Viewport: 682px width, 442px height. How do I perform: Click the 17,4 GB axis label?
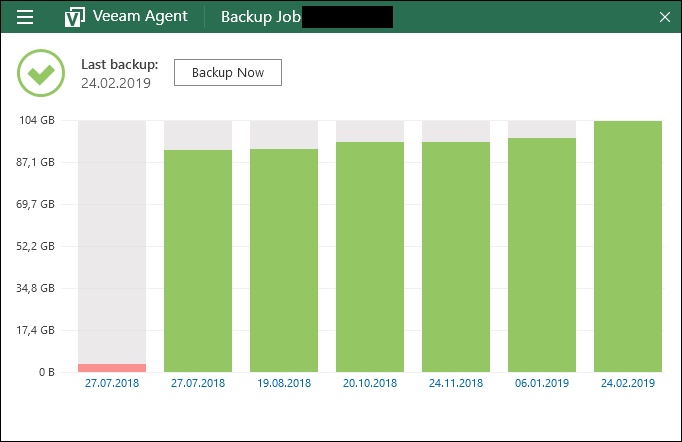[x=35, y=330]
